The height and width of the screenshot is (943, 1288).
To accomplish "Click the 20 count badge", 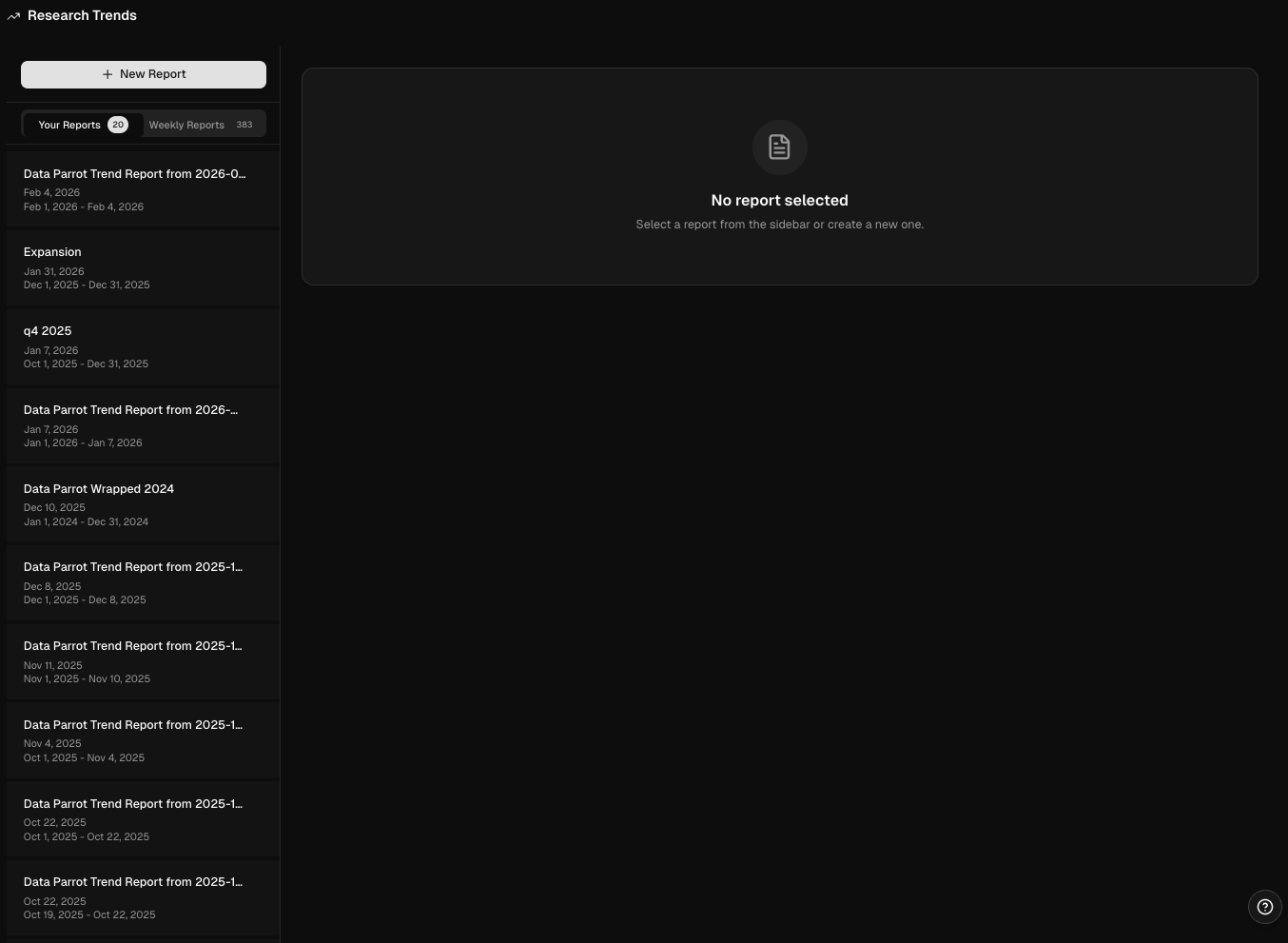I will click(x=118, y=125).
